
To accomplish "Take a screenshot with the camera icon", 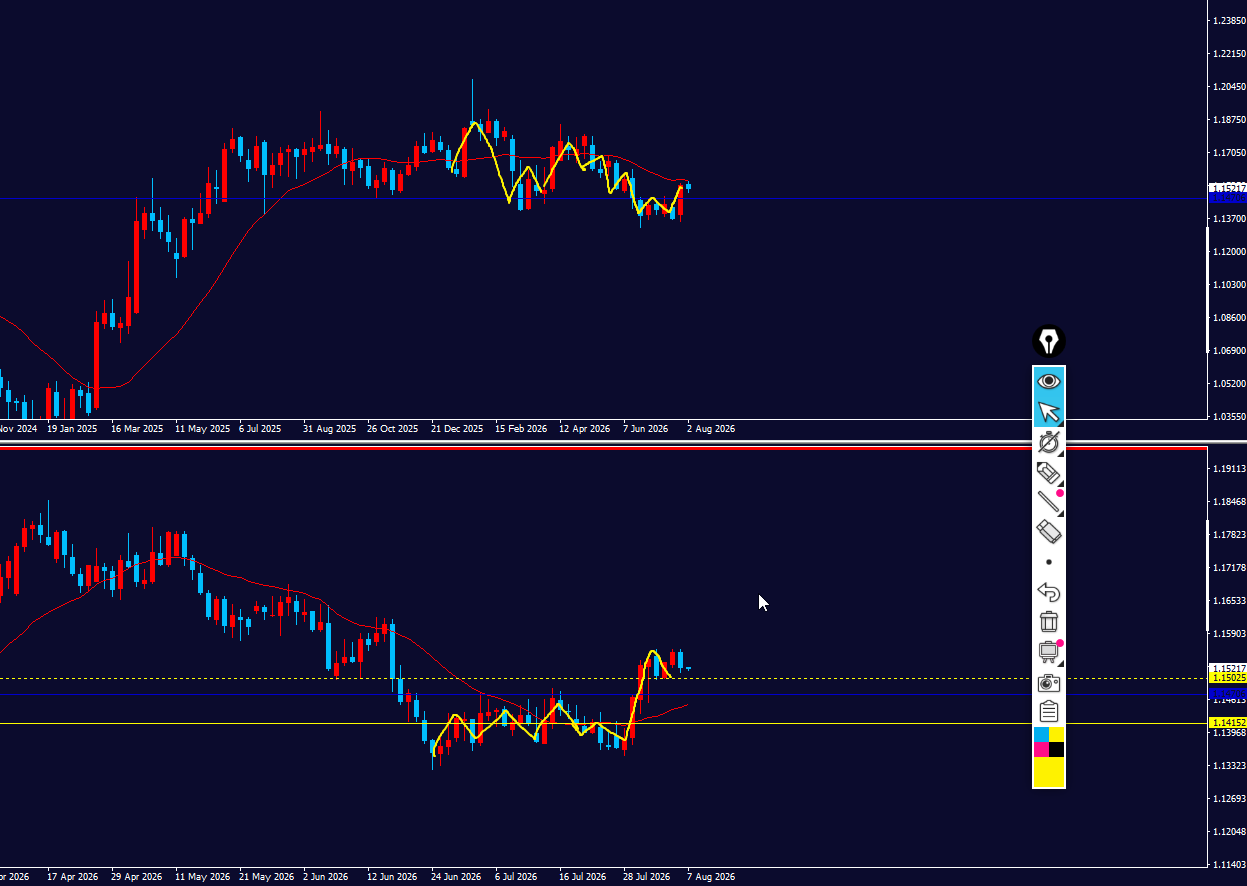I will pos(1049,682).
